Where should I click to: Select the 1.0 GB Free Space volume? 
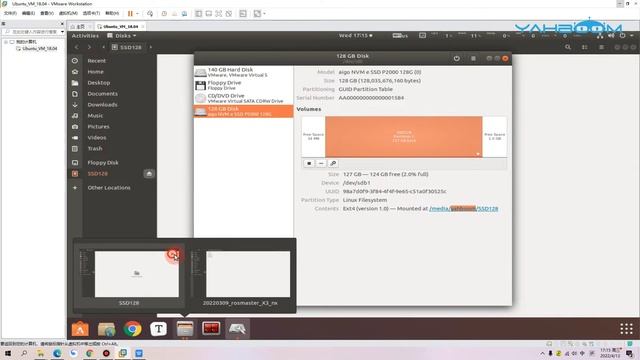click(495, 137)
